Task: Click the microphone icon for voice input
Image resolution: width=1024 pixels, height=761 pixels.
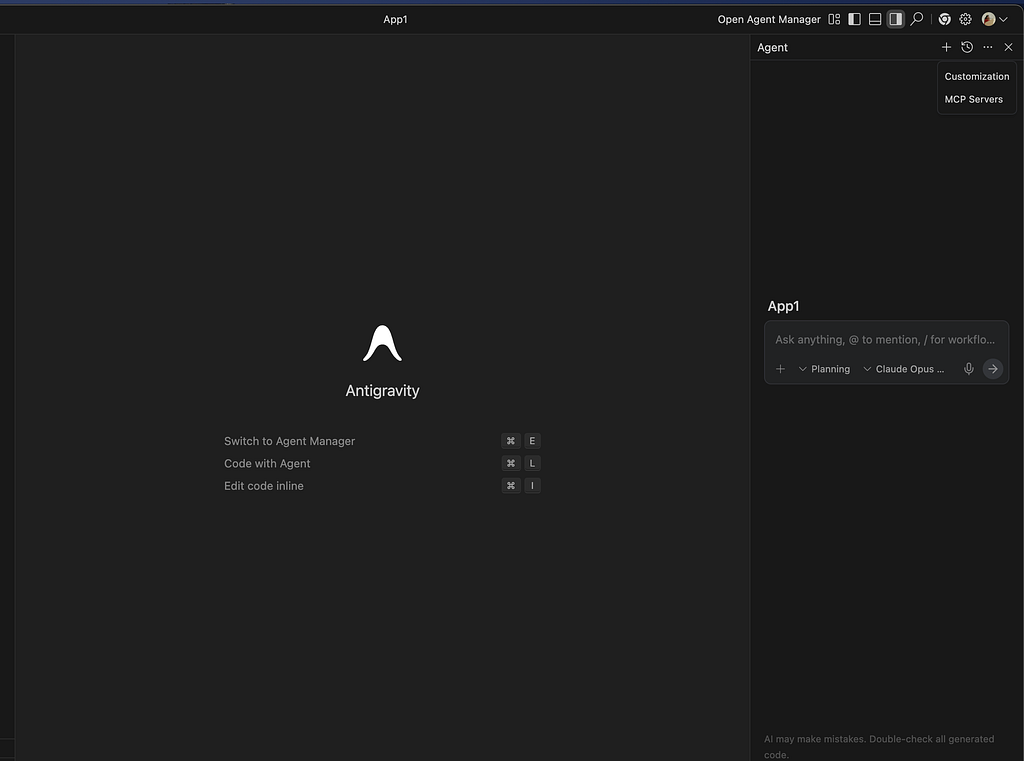Action: pos(968,368)
